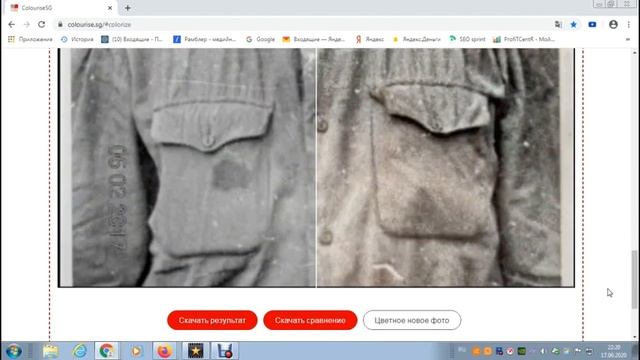The height and width of the screenshot is (360, 640).
Task: Click the colourised photo half
Action: pos(445,167)
